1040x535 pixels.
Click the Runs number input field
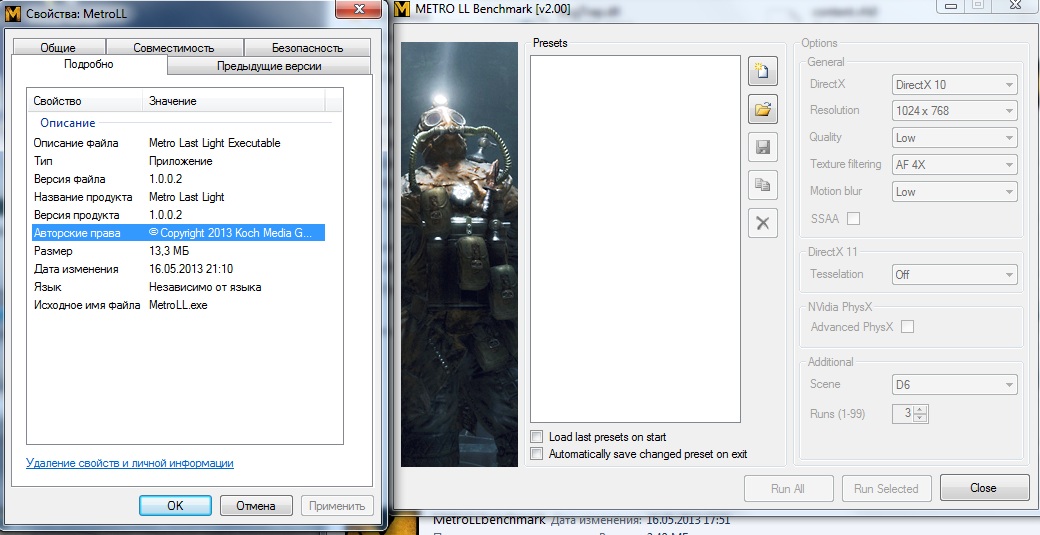coord(902,414)
